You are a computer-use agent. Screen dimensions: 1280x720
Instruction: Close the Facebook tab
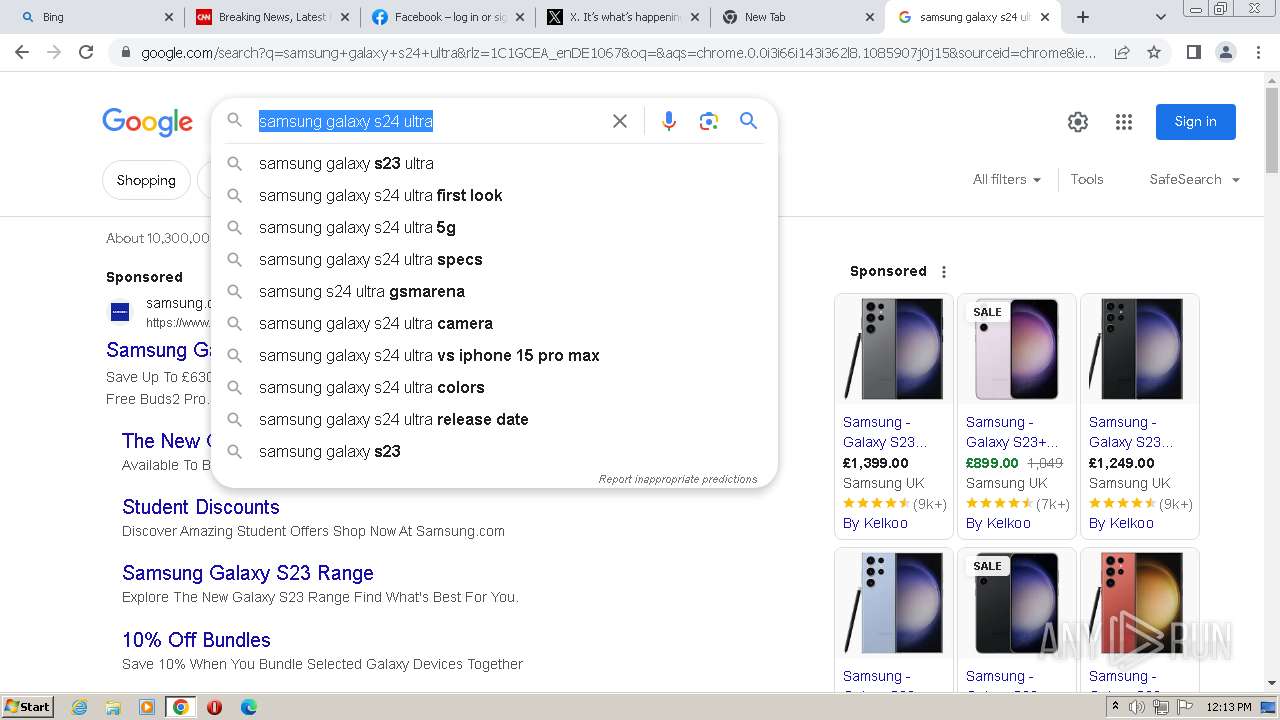(x=520, y=17)
